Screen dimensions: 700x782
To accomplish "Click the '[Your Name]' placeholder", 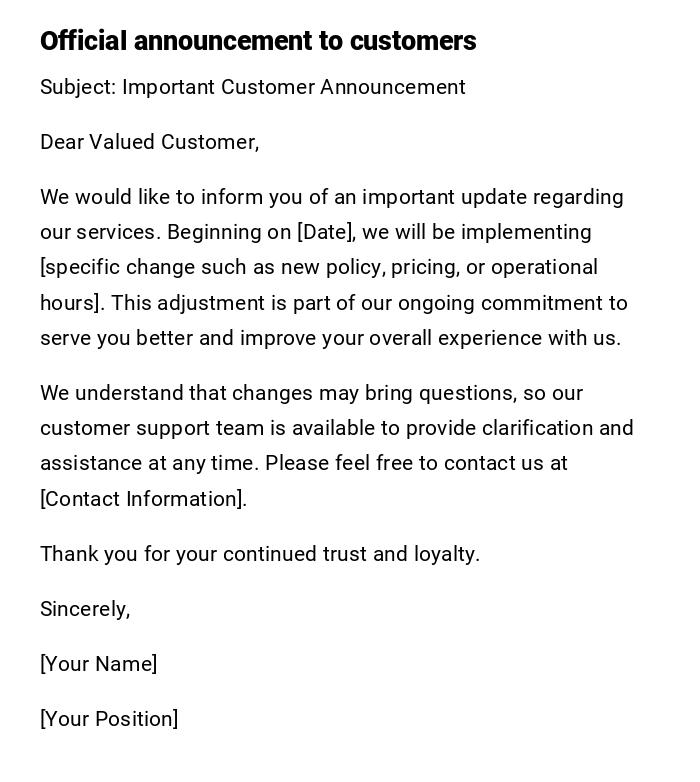I will coord(98,664).
